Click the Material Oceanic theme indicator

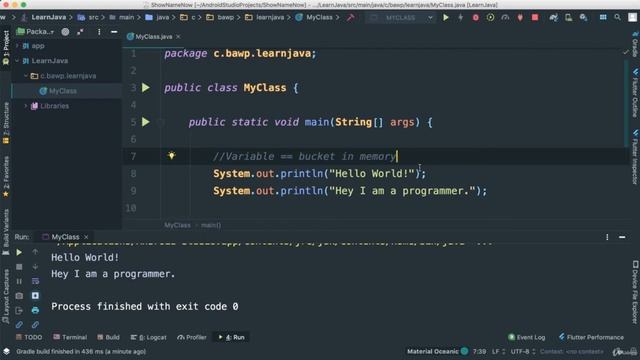437,351
